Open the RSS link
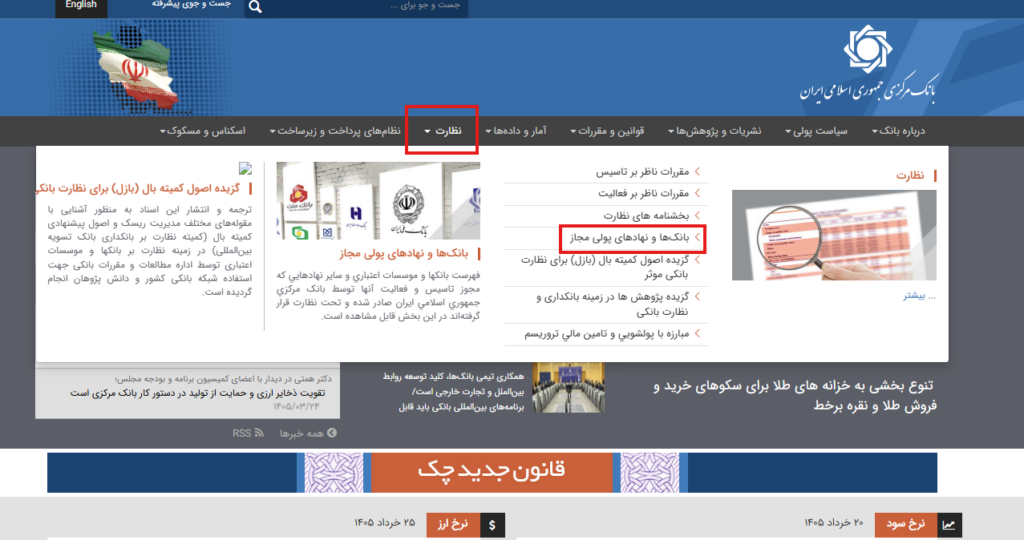This screenshot has height=540, width=1024. 242,434
